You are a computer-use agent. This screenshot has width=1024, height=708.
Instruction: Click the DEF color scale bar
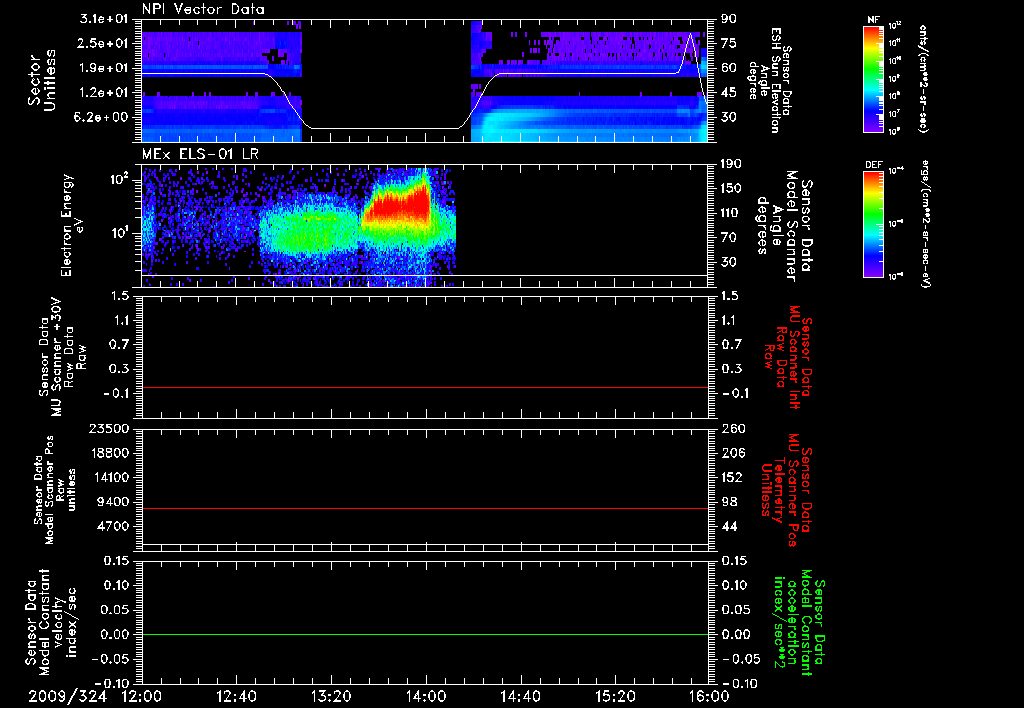(x=873, y=225)
